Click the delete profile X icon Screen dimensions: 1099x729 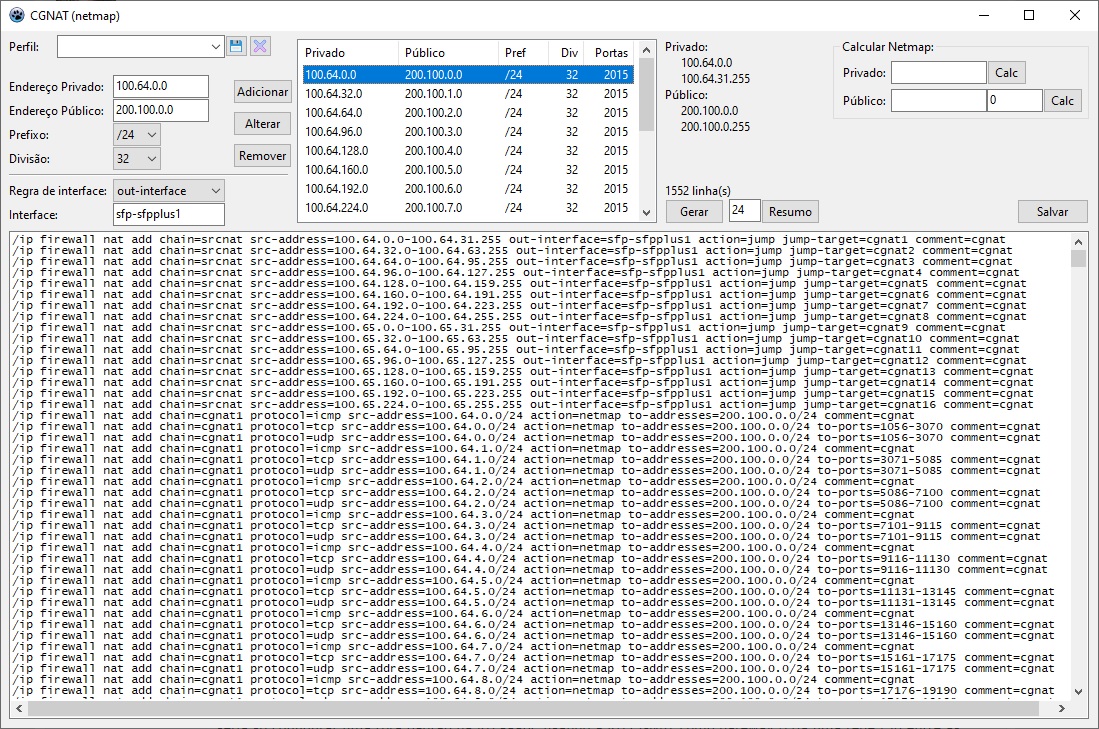[260, 46]
